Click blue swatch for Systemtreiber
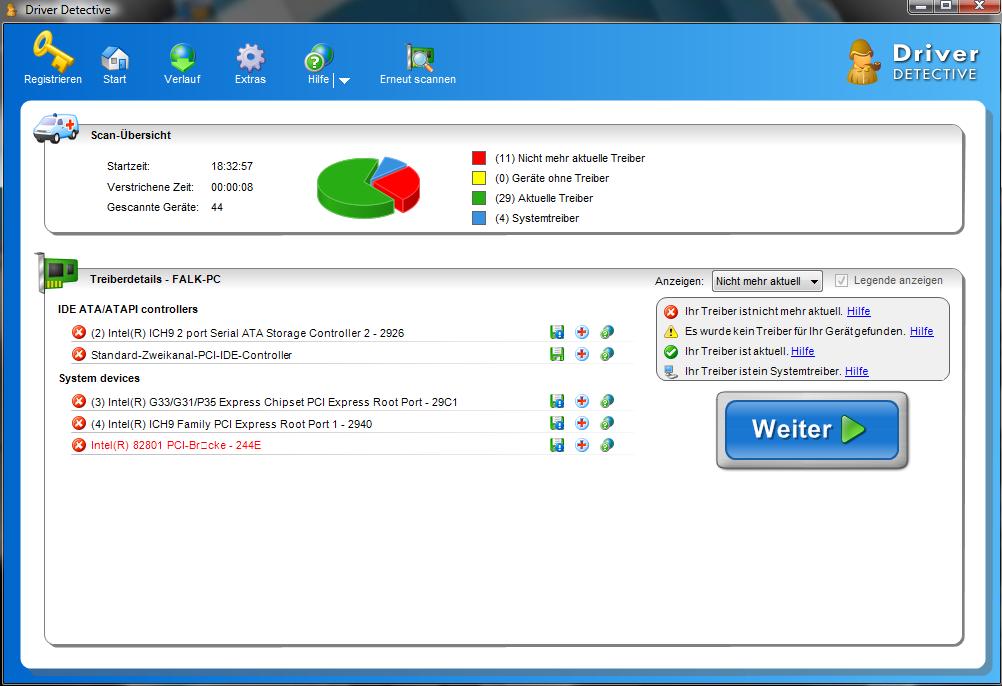Screen dimensions: 1002x686 click(x=479, y=218)
